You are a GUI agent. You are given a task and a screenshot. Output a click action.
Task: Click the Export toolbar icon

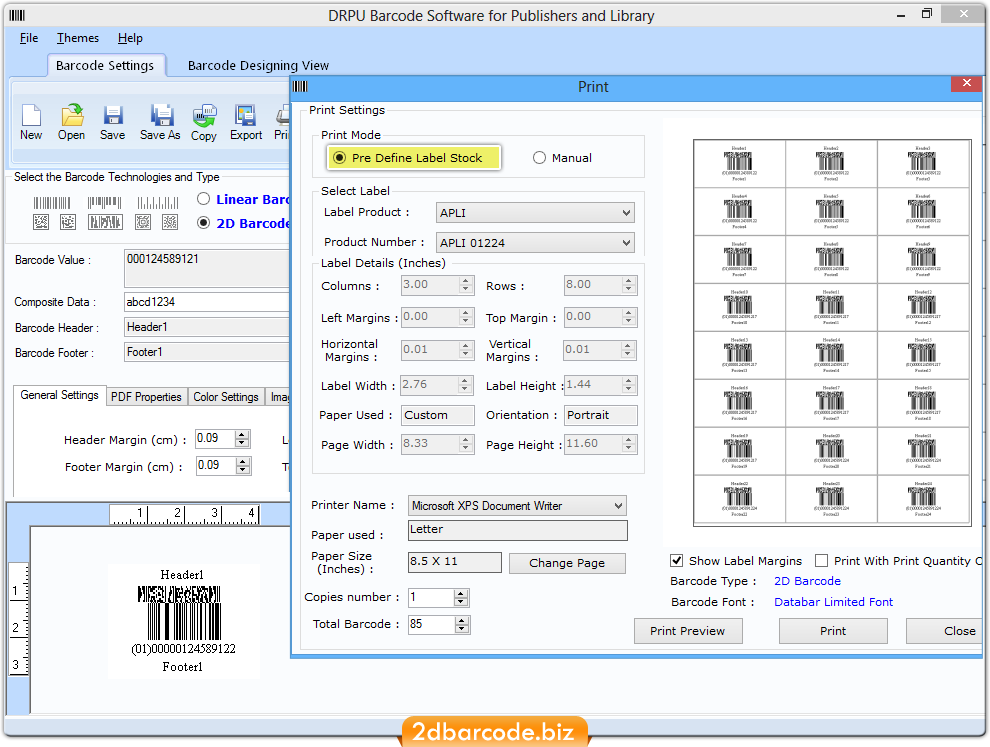pyautogui.click(x=245, y=116)
